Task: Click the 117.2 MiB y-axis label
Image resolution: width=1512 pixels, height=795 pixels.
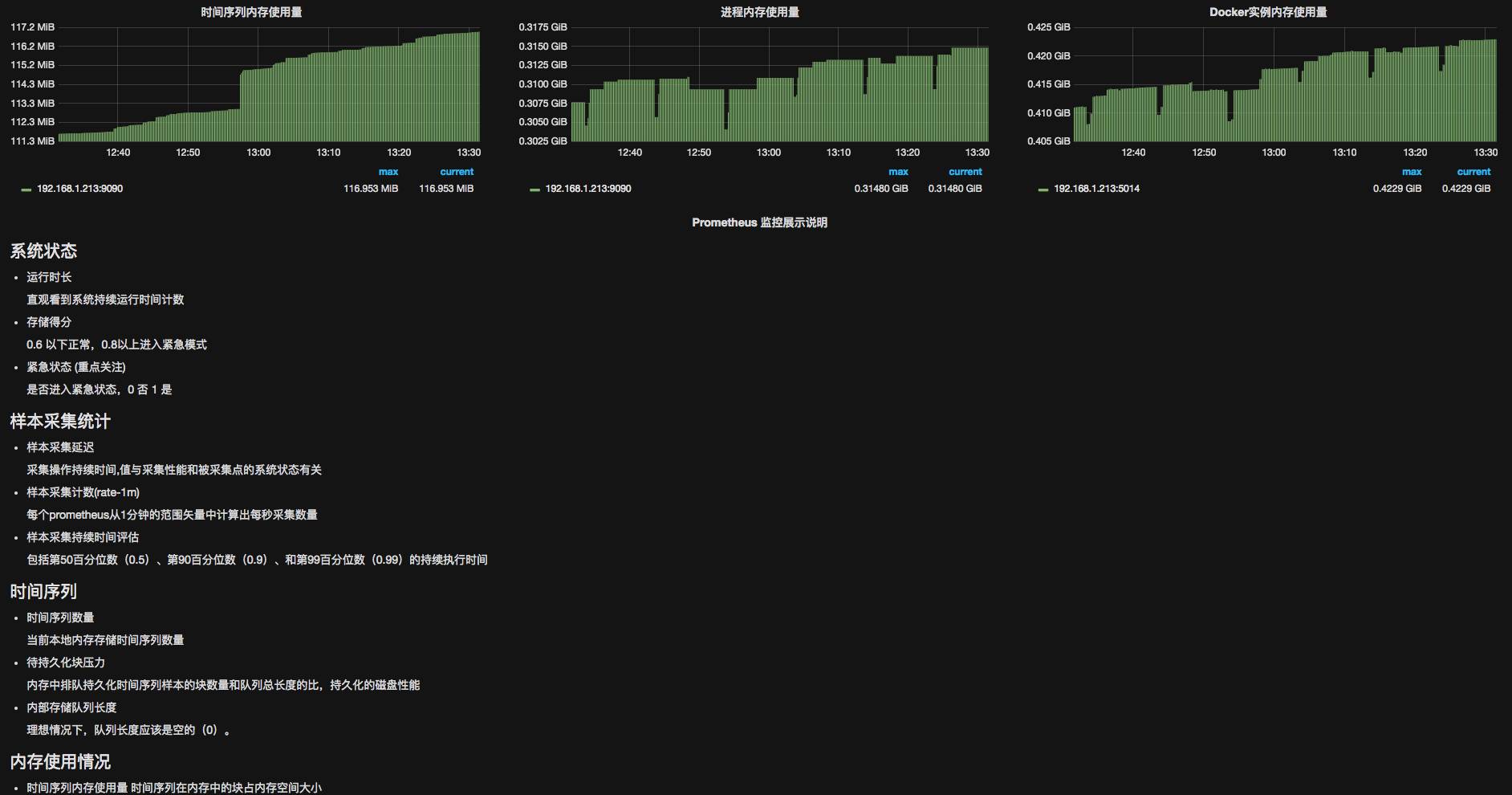Action: coord(32,27)
